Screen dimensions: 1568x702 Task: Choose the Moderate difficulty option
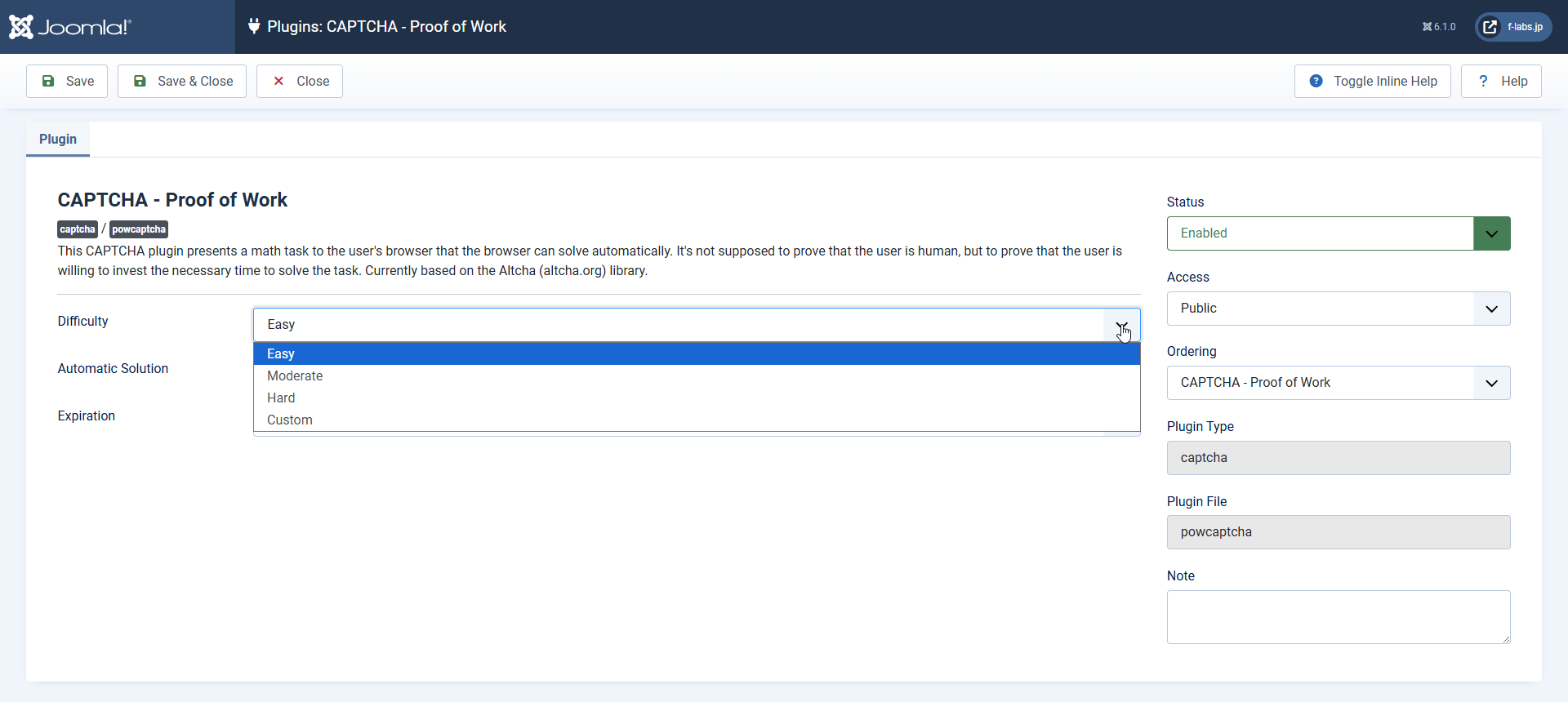point(697,375)
